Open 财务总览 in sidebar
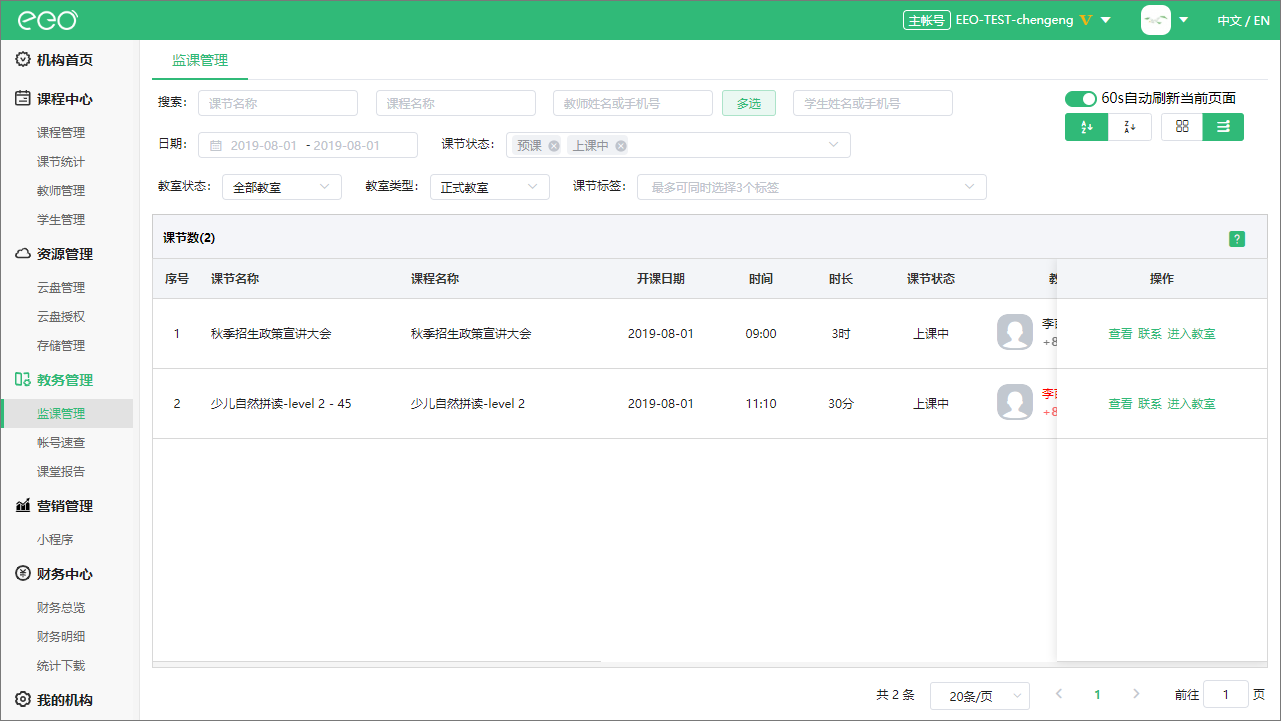Viewport: 1281px width, 721px height. pyautogui.click(x=61, y=608)
